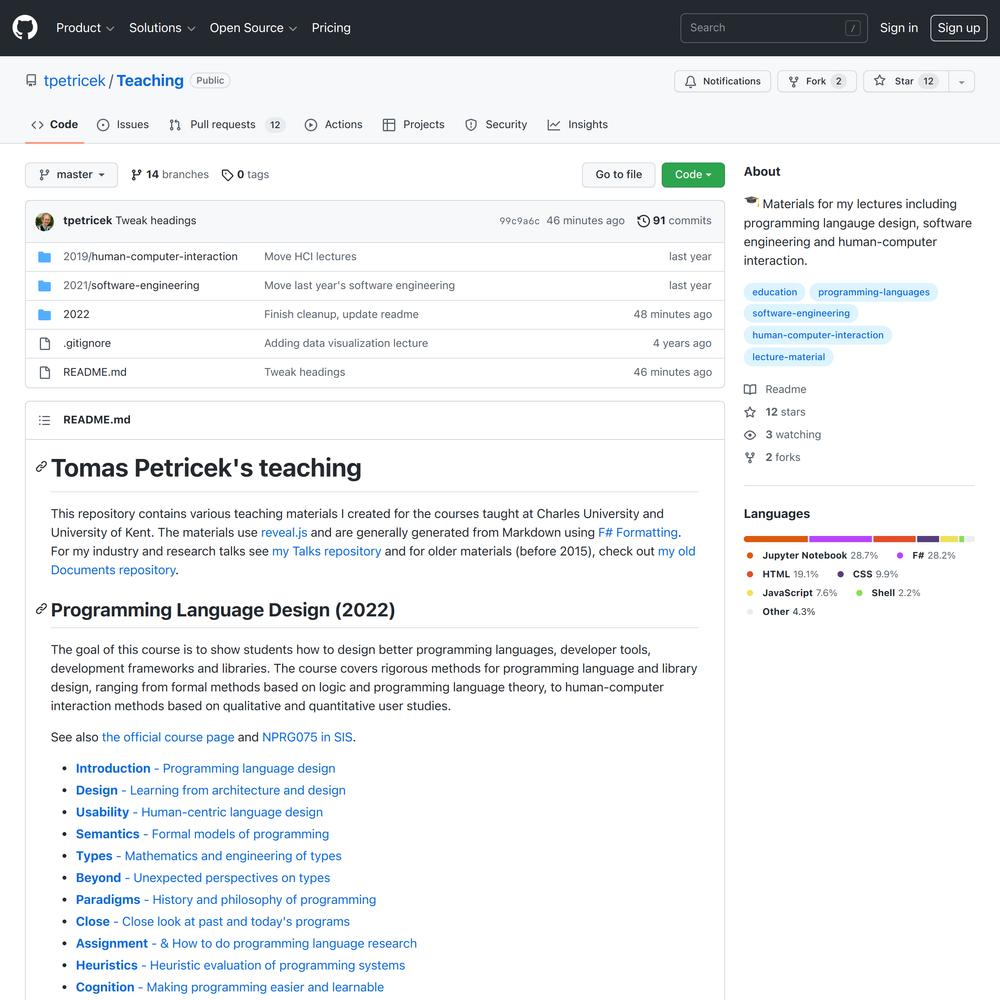Screen dimensions: 1000x1000
Task: Go to the Pricing page
Action: [331, 28]
